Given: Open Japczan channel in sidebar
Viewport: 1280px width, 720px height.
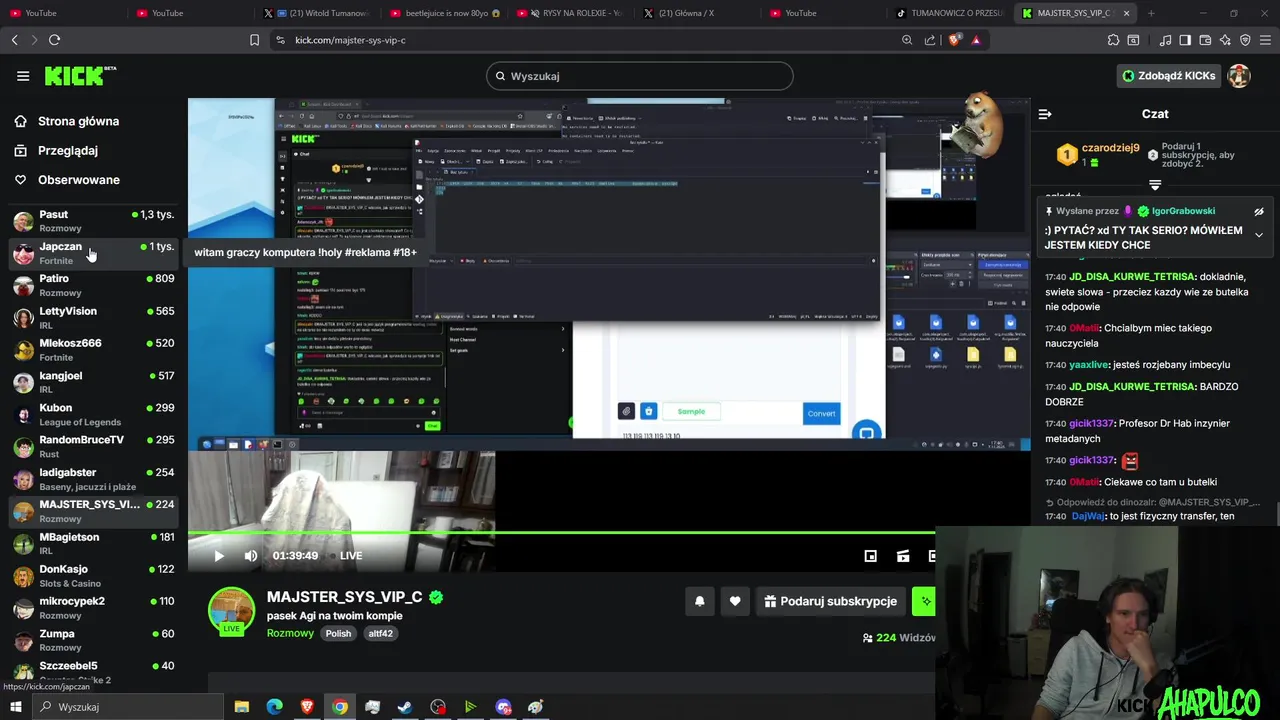Looking at the screenshot, I should [x=94, y=253].
